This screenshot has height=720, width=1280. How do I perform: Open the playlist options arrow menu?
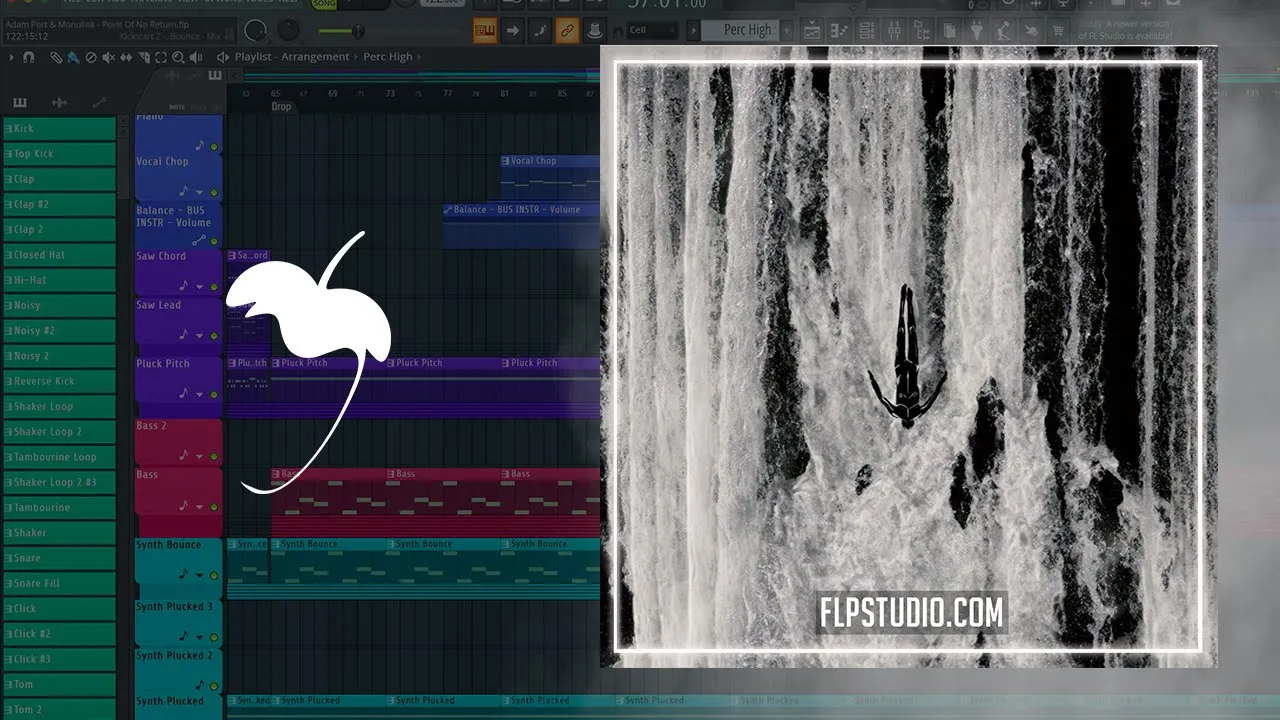11,57
